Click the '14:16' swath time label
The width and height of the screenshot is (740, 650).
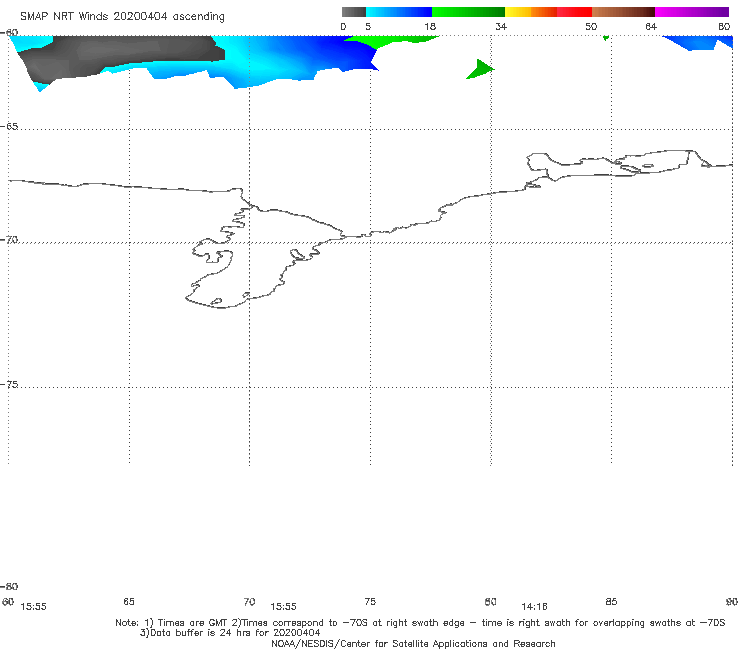pos(534,607)
